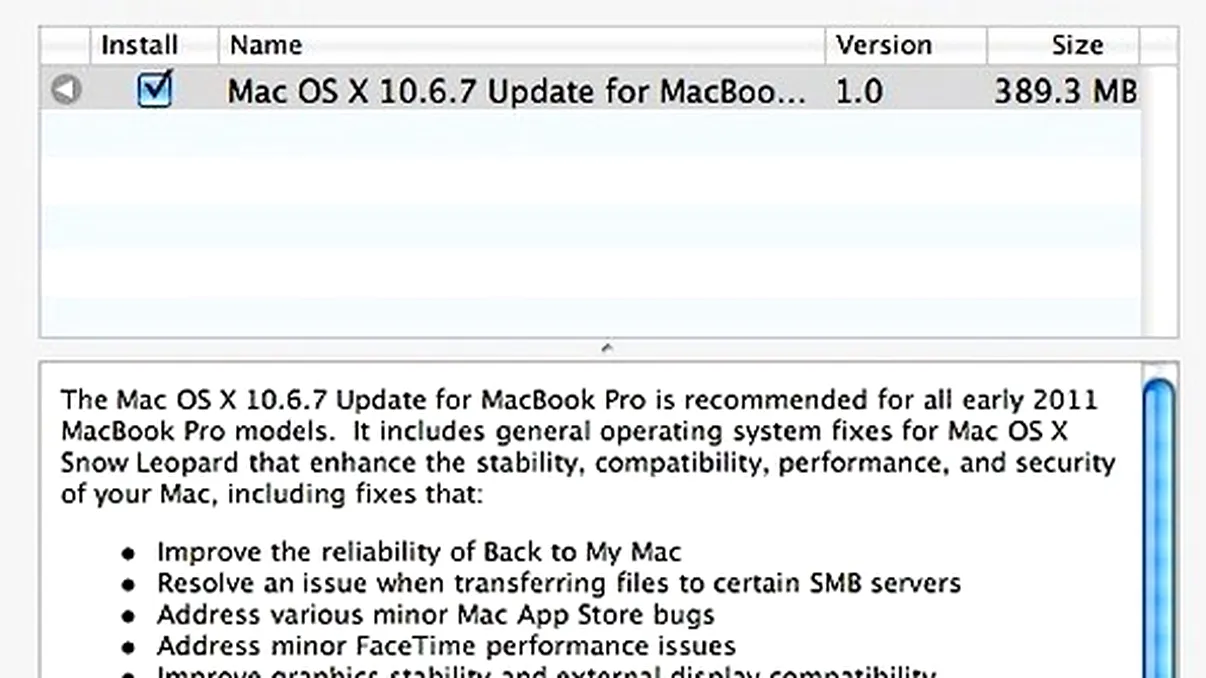1206x678 pixels.
Task: Uncheck the Install checkbox for the update
Action: coord(154,89)
